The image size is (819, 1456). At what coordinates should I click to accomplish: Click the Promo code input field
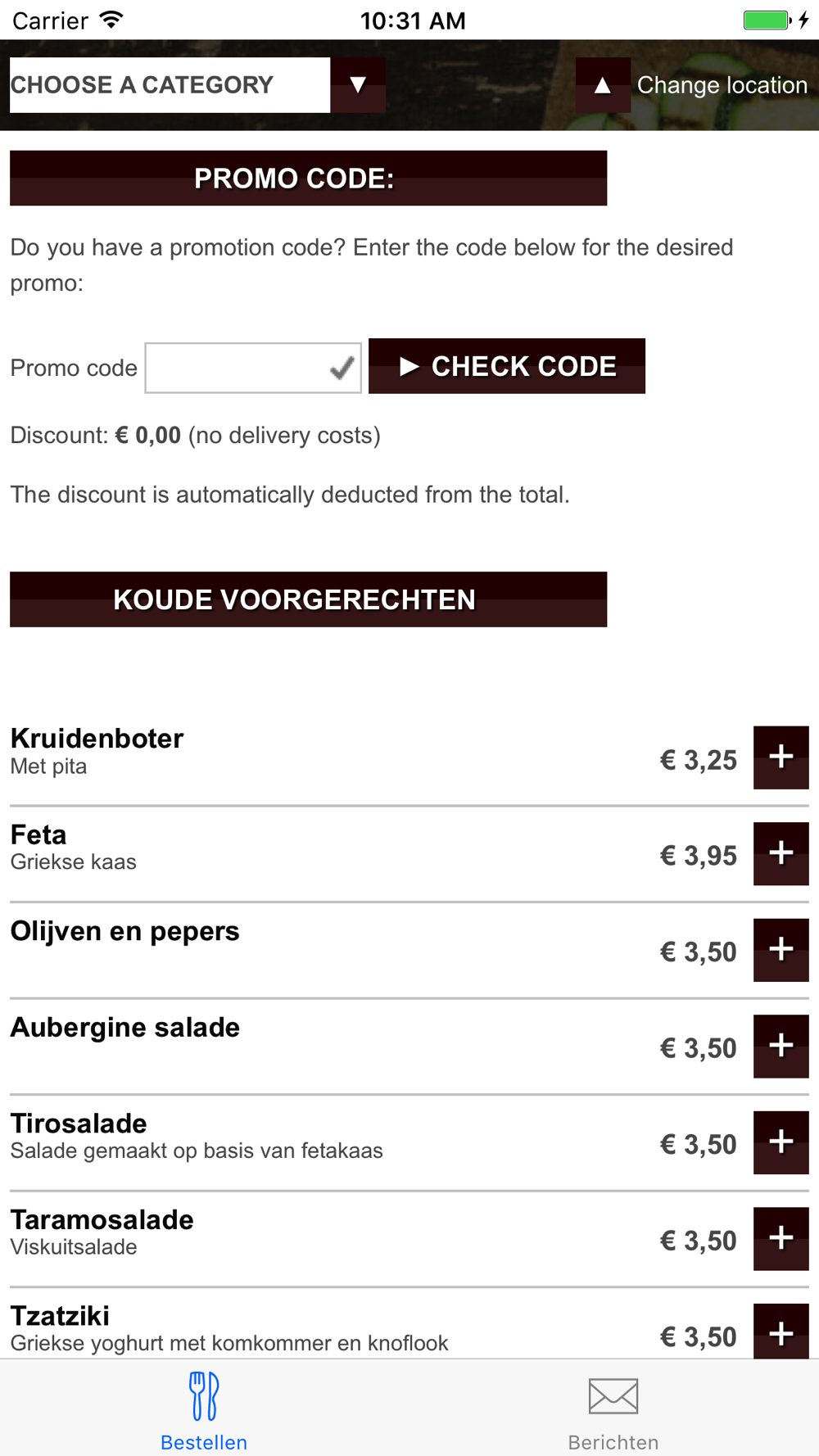click(x=253, y=369)
